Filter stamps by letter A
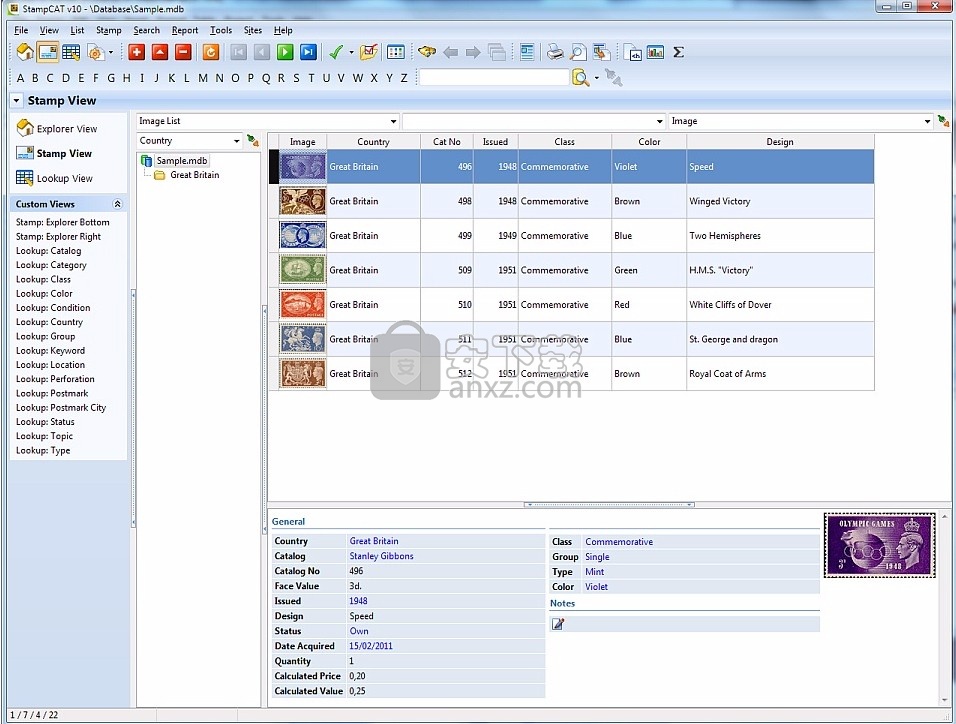 [x=21, y=78]
